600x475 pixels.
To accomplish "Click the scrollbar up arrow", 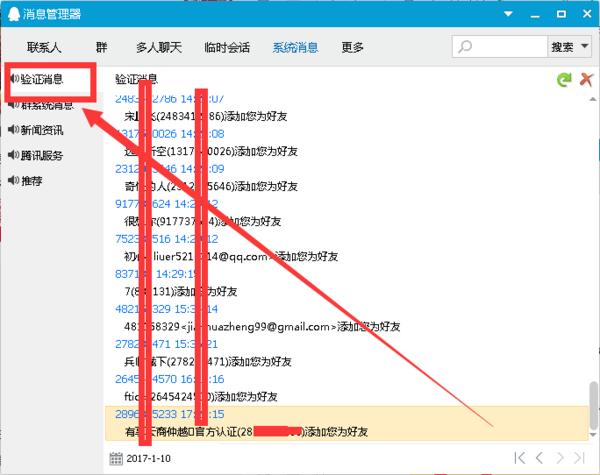I will [593, 99].
